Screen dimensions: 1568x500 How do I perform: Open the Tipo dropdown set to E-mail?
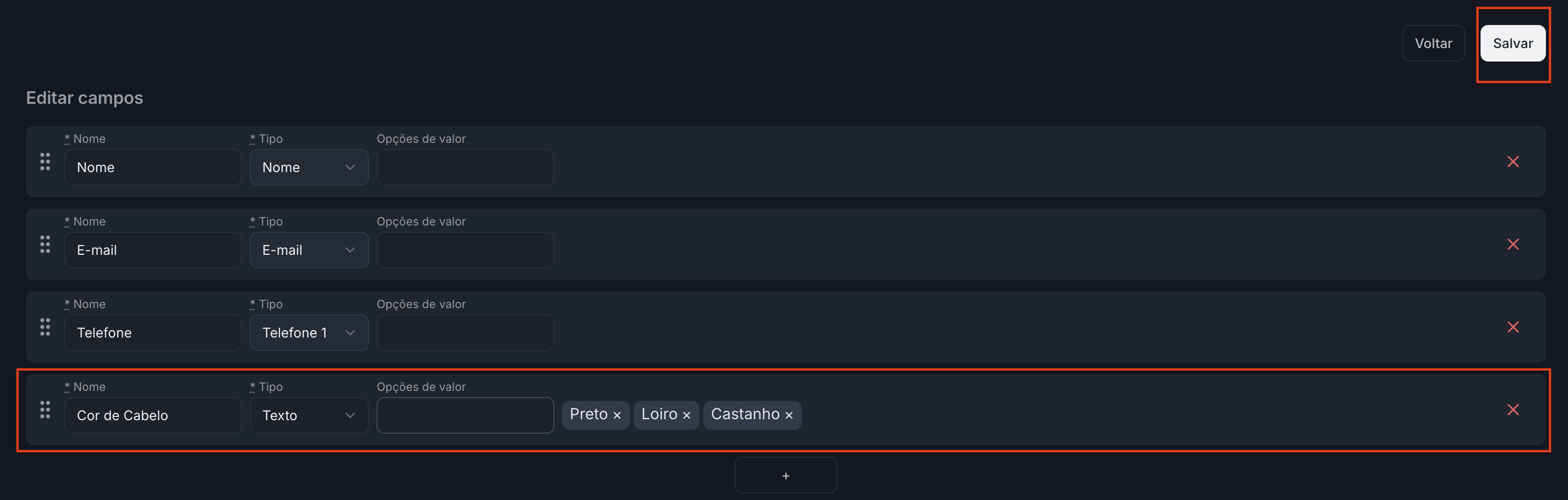[x=308, y=250]
